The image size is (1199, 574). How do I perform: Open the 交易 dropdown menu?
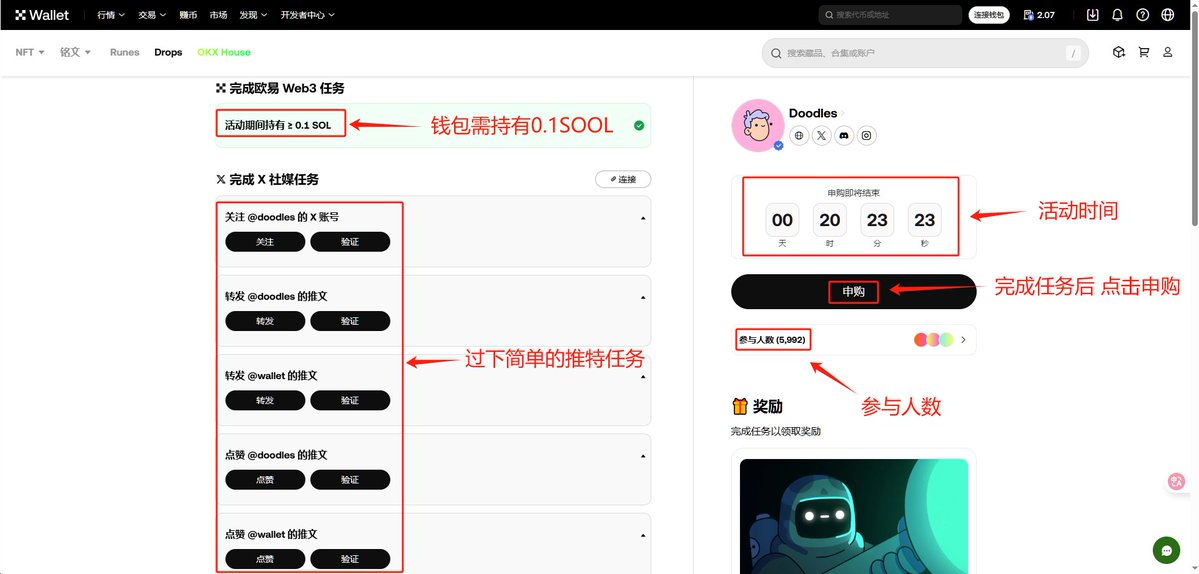152,15
